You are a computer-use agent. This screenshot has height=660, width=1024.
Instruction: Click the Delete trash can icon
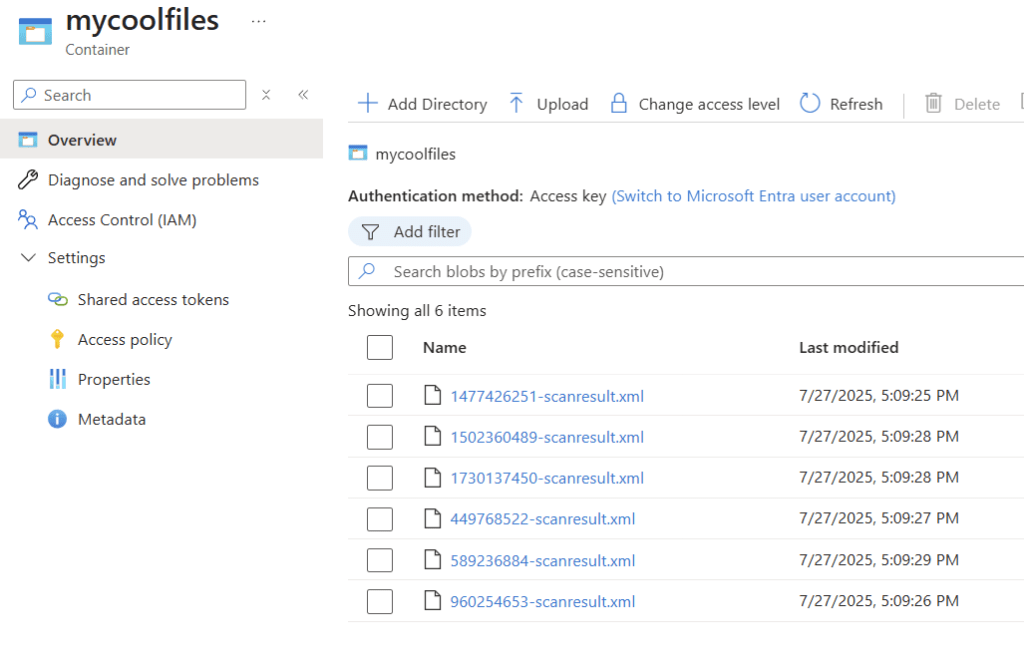933,104
